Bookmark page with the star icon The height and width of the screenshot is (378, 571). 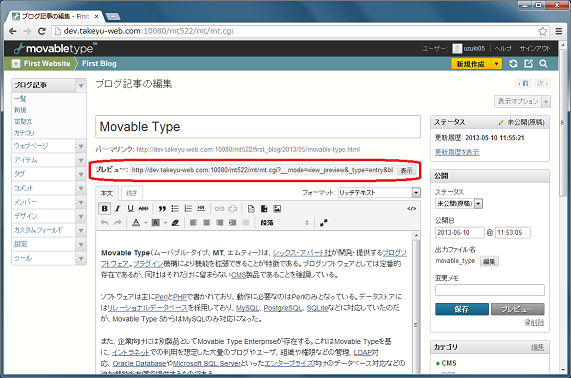pyautogui.click(x=542, y=31)
